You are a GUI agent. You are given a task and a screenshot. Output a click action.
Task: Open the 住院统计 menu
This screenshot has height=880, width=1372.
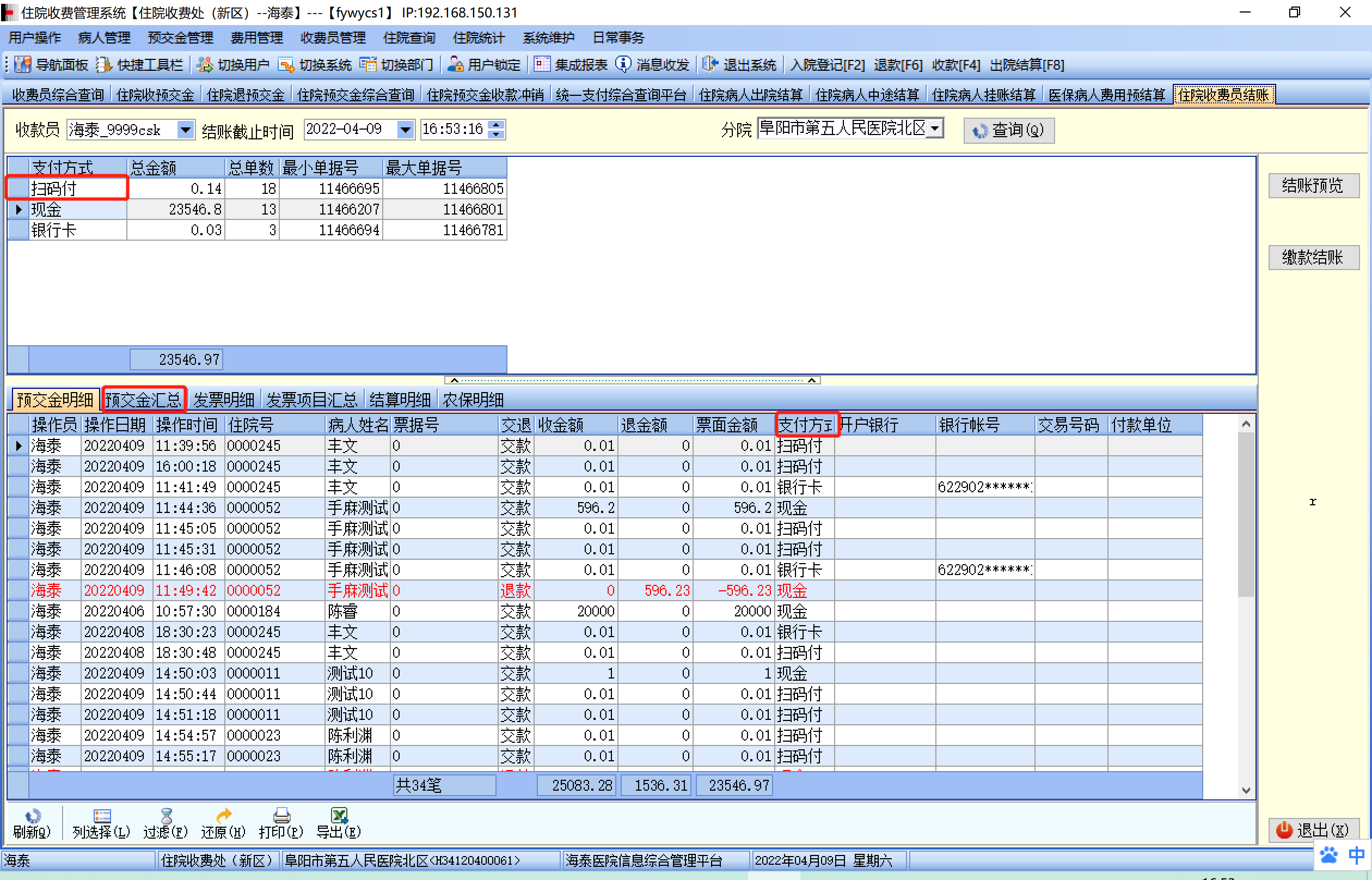[x=478, y=38]
